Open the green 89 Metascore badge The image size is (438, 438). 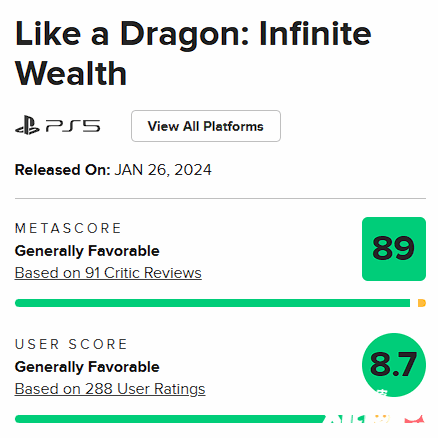point(394,249)
